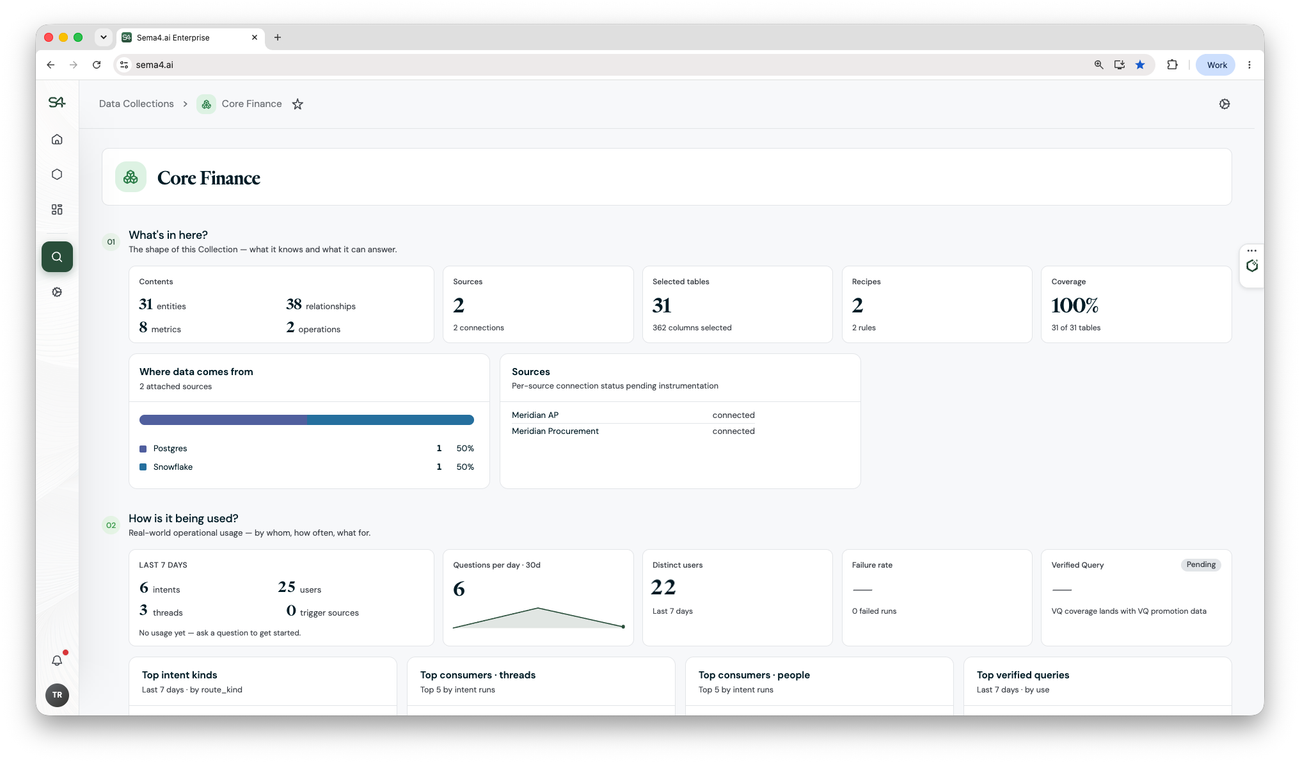The image size is (1300, 763).
Task: Open the aperture-style icon below search
Action: (x=57, y=292)
